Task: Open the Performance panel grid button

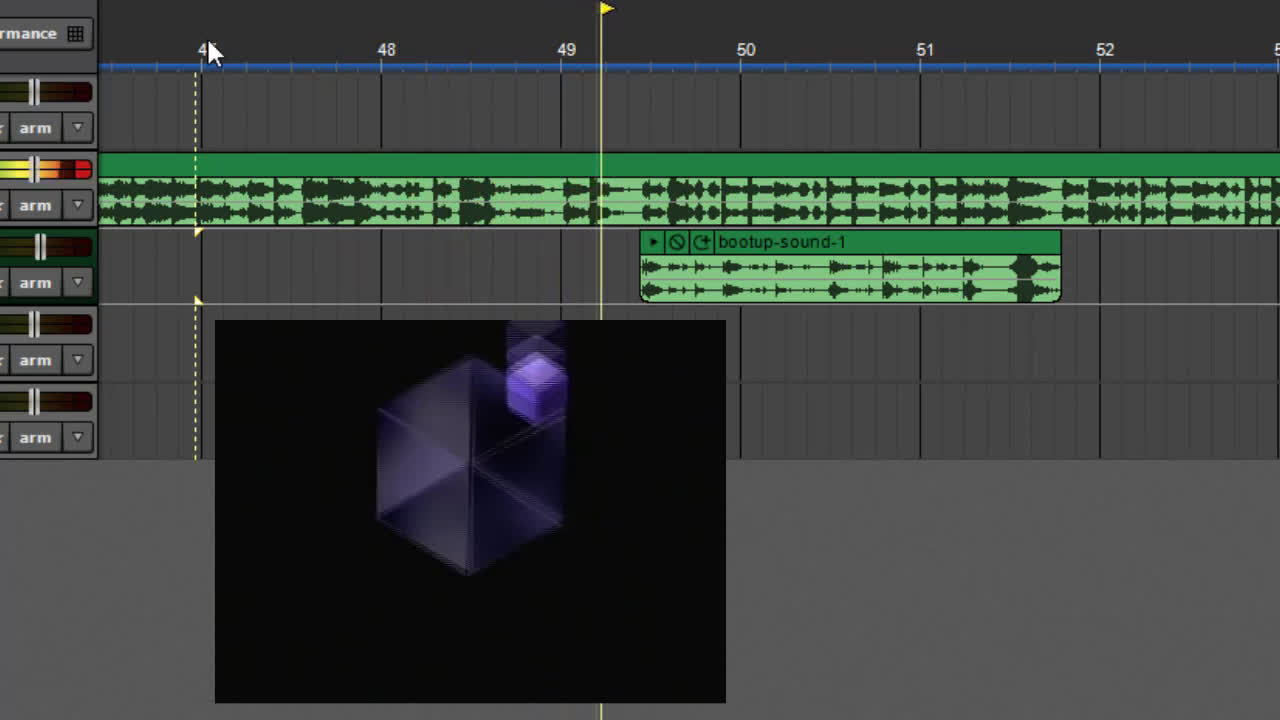Action: pos(75,34)
